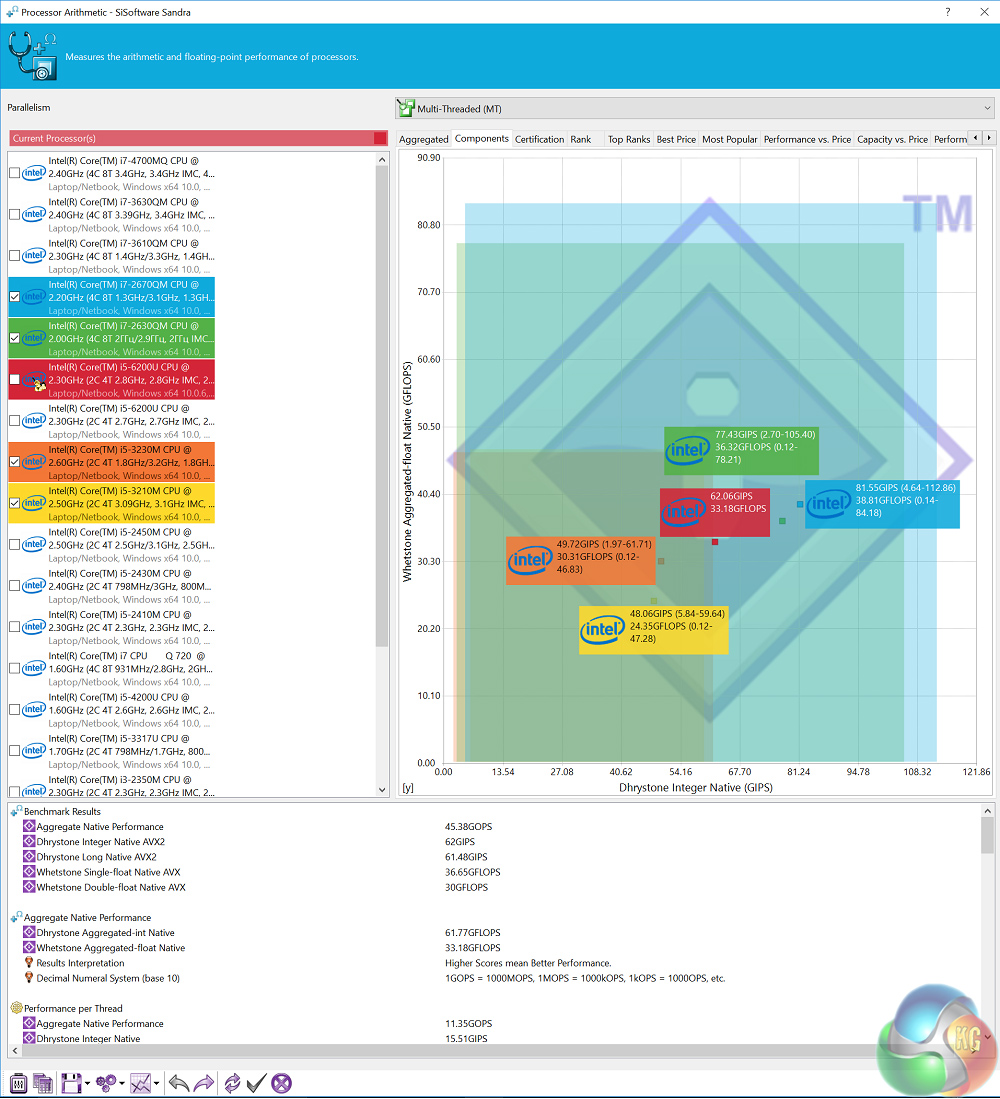
Task: Open the Top Ranks tab
Action: coord(629,139)
